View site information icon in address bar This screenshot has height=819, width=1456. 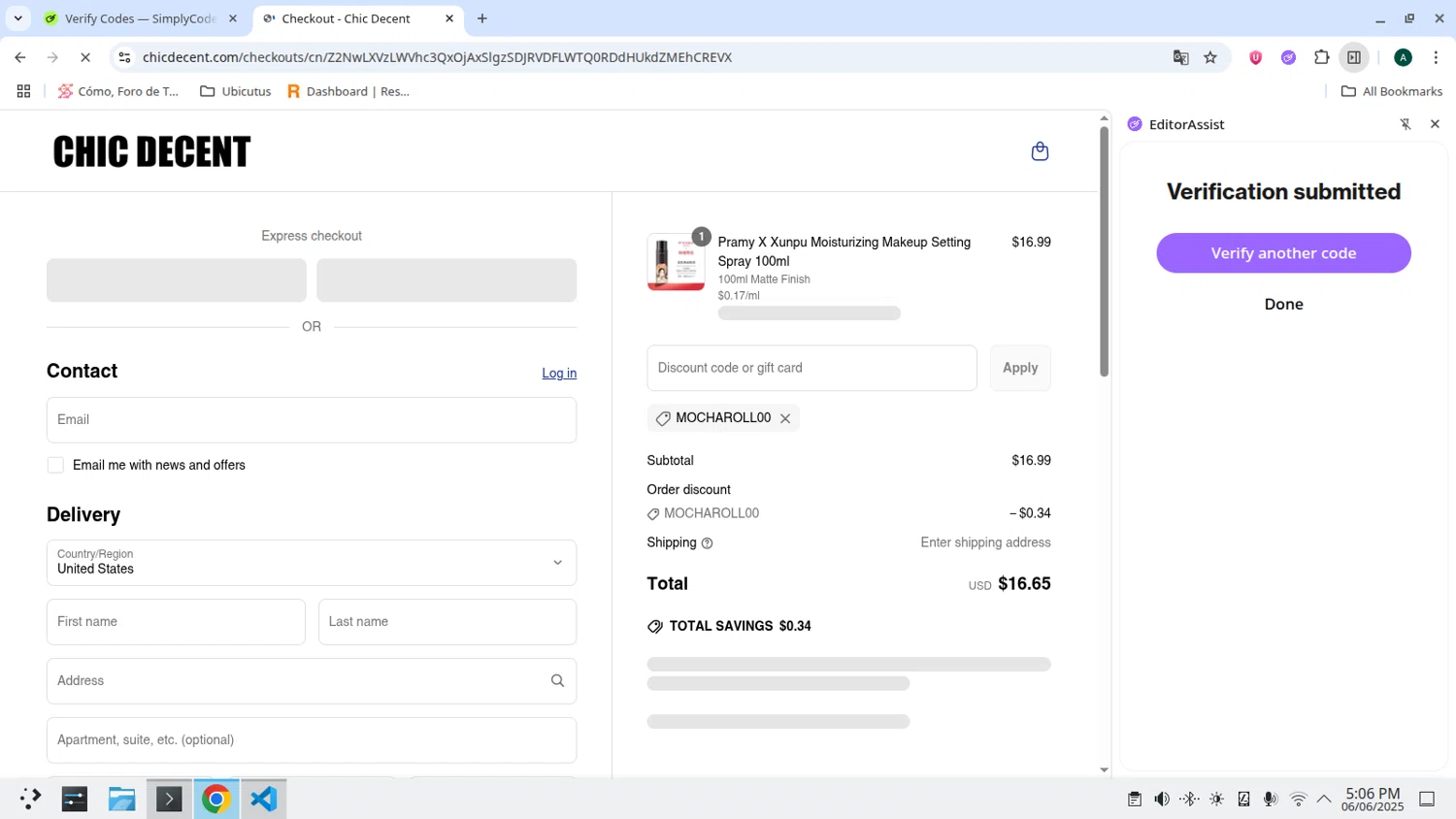[124, 57]
